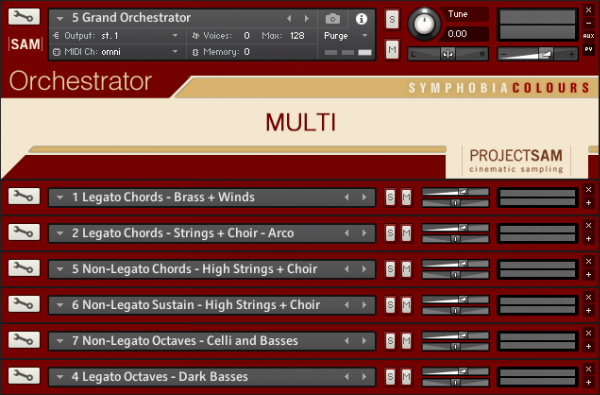
Task: Click the MULTI title text
Action: (300, 122)
